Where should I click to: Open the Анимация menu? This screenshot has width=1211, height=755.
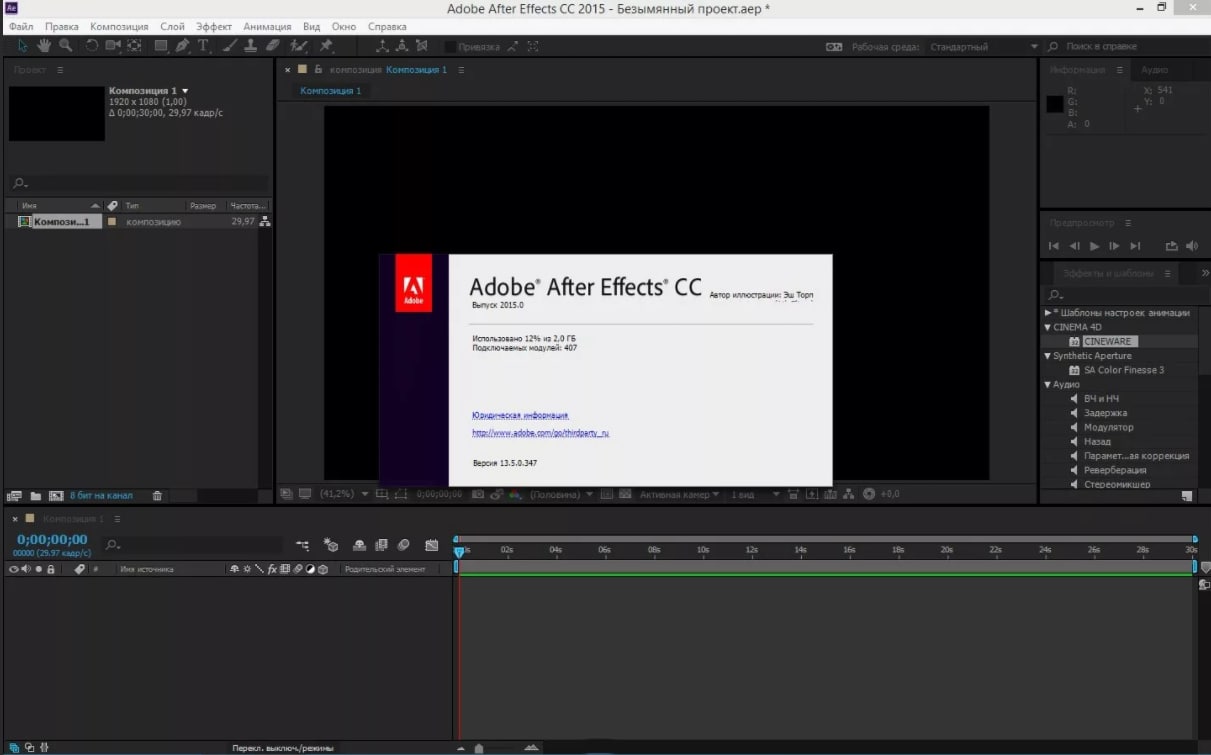click(267, 26)
